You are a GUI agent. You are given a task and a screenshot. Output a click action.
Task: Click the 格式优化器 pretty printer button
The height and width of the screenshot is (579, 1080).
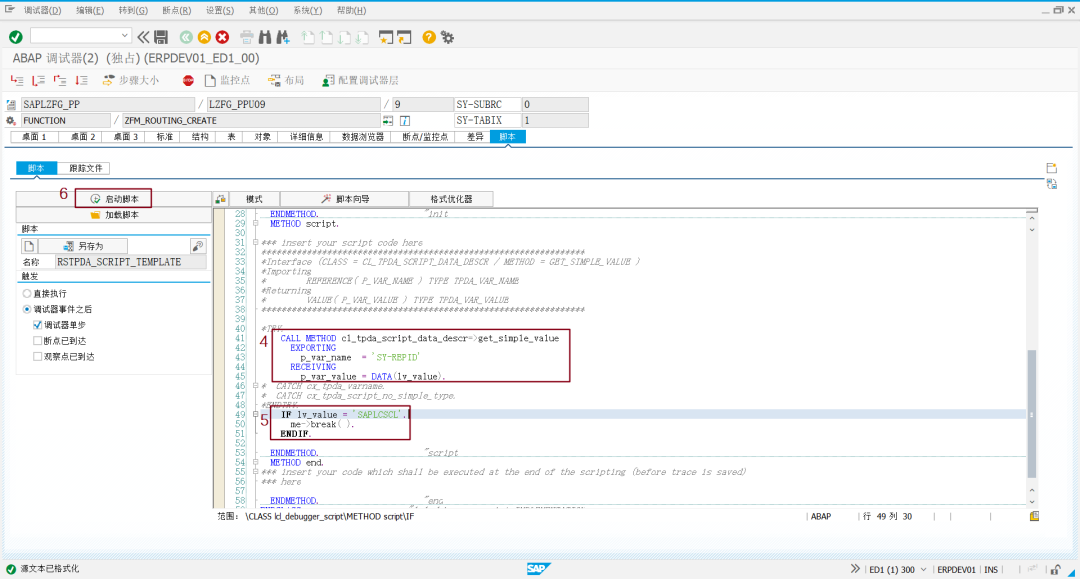(x=451, y=199)
